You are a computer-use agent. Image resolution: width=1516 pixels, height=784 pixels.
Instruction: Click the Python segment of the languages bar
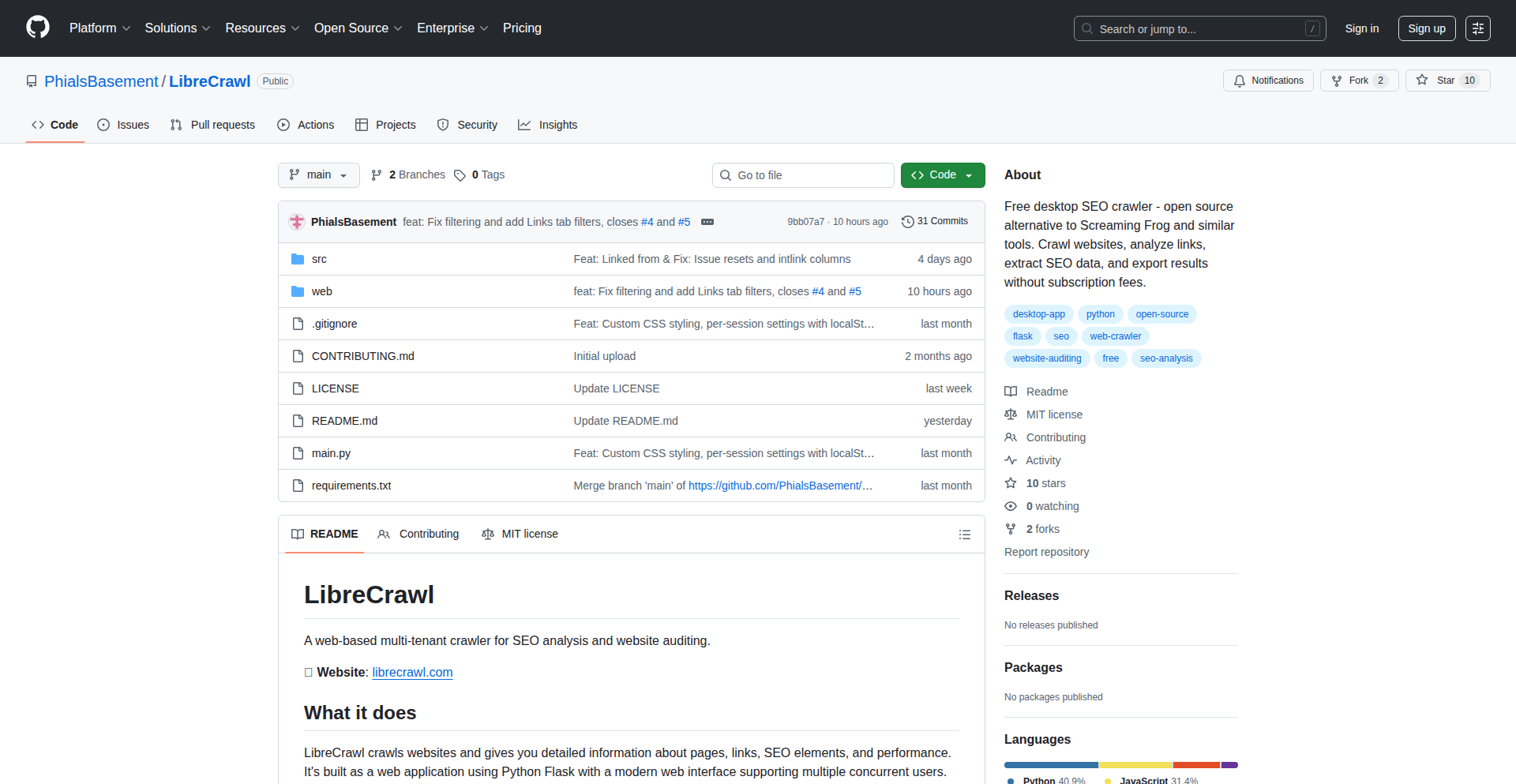click(x=1050, y=764)
